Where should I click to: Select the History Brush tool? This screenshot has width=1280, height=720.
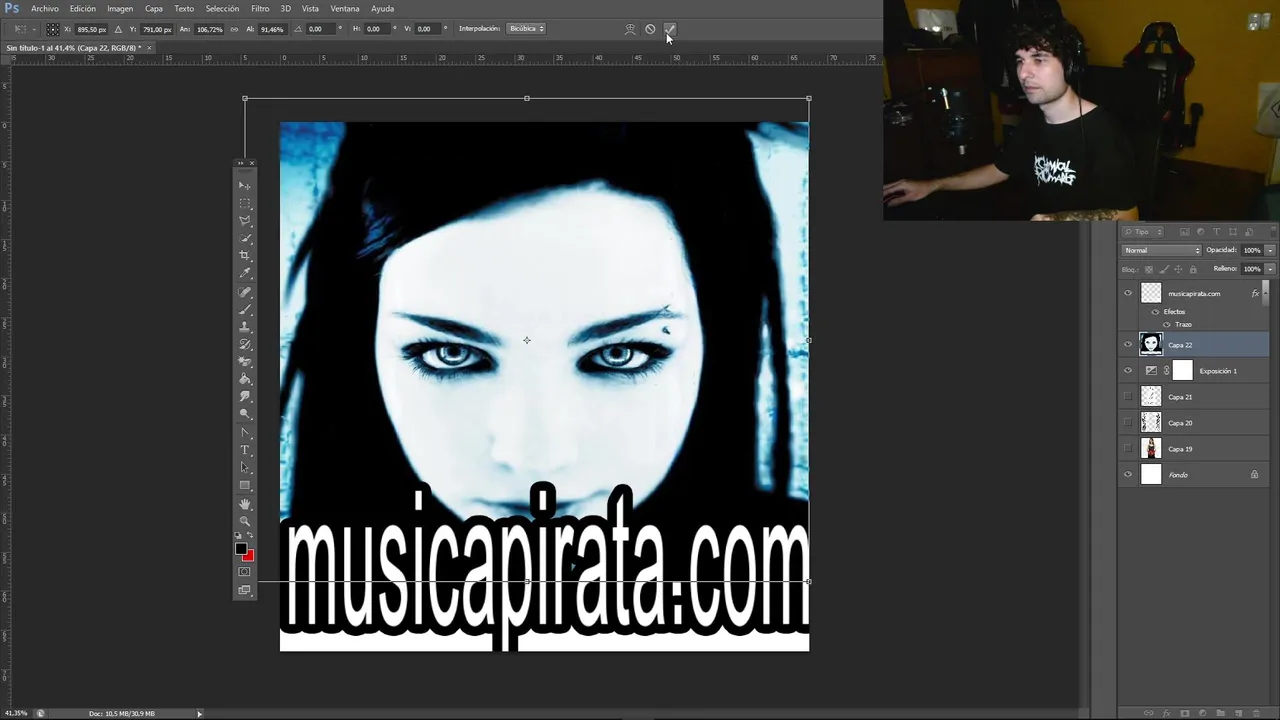(245, 345)
